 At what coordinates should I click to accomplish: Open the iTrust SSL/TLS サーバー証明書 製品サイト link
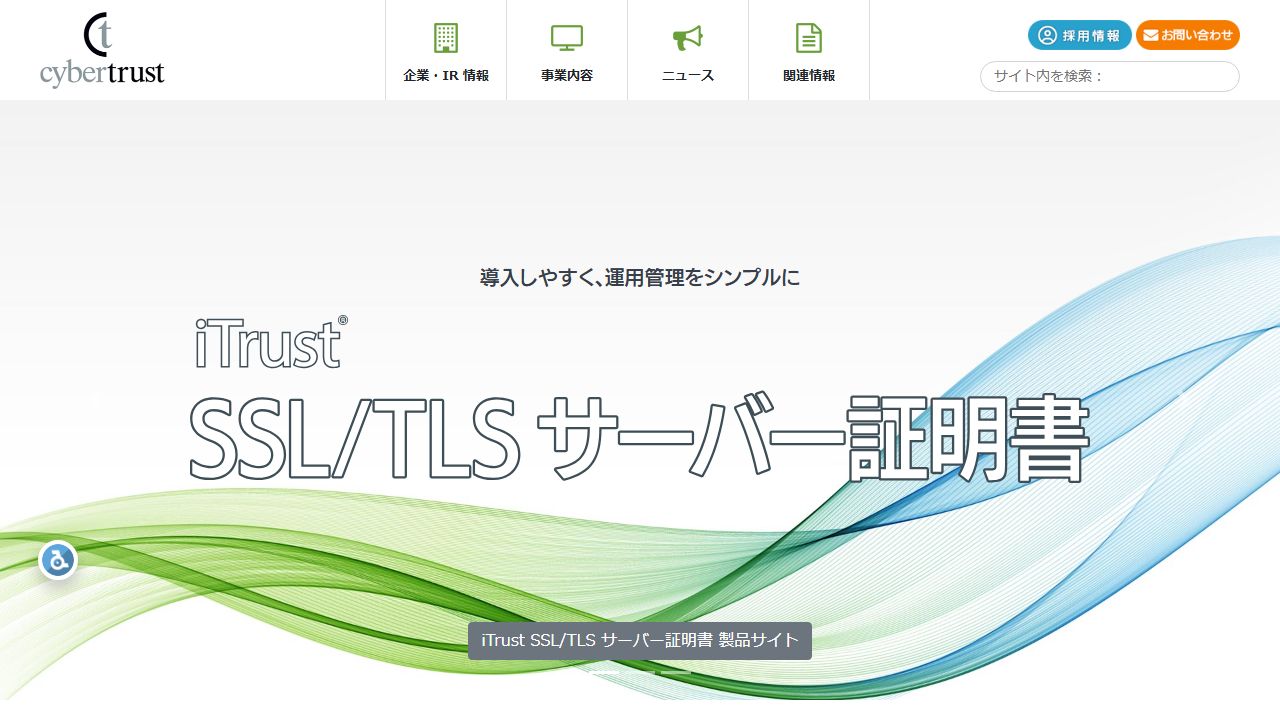(640, 640)
